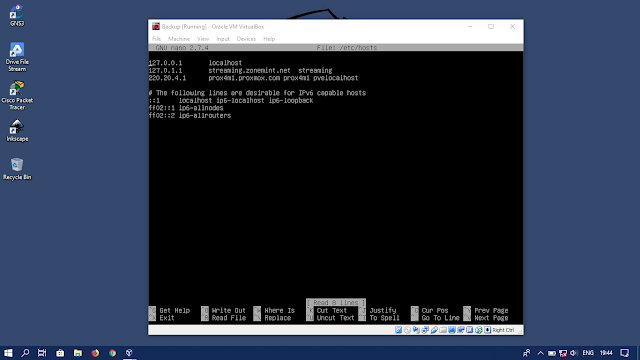Click the ip6-allnodes line
The width and height of the screenshot is (640, 360).
tap(186, 108)
